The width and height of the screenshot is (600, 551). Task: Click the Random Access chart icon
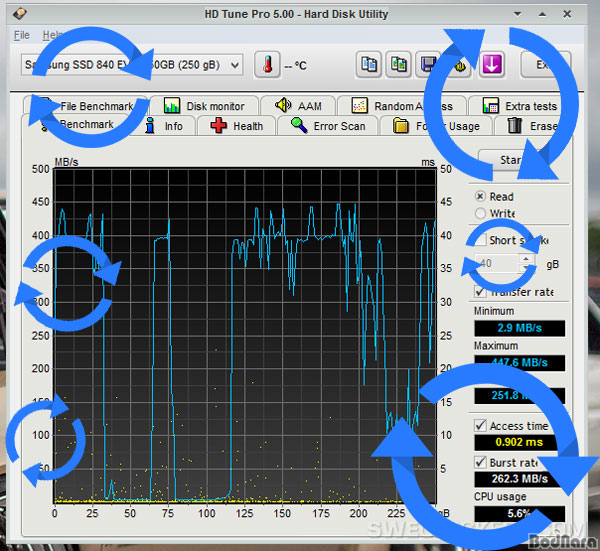[x=359, y=105]
